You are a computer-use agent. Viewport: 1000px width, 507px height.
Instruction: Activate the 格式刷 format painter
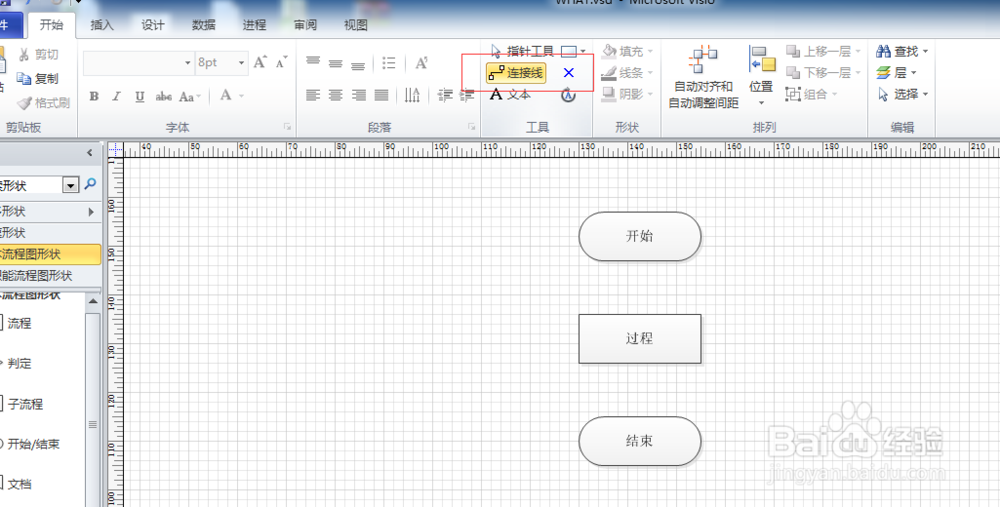click(x=43, y=103)
